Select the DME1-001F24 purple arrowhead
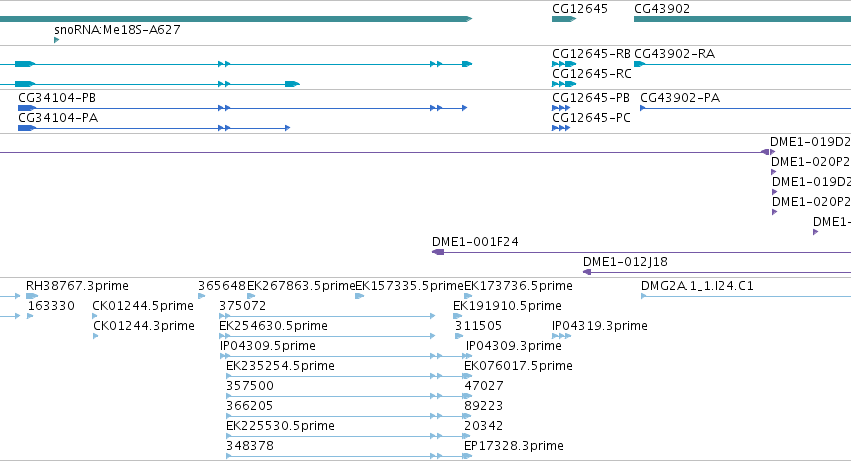The image size is (851, 461). (x=438, y=252)
